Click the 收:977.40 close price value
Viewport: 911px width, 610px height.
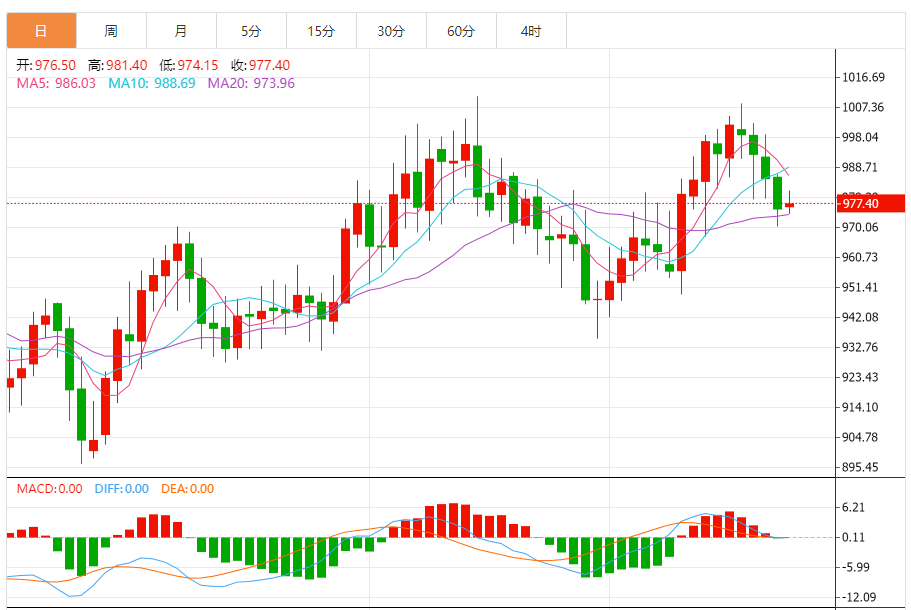260,65
